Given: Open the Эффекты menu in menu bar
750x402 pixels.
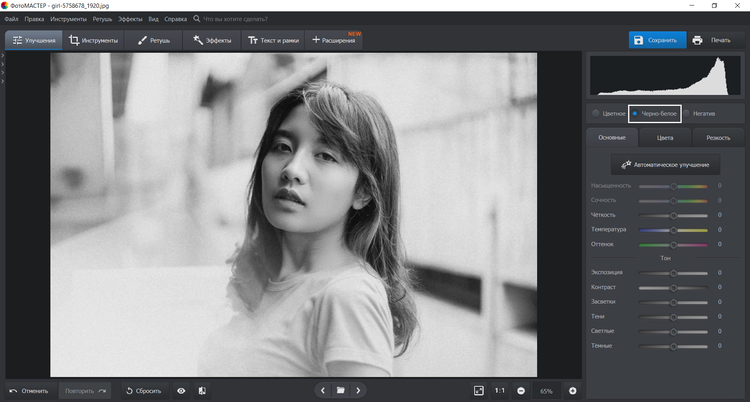Looking at the screenshot, I should coord(130,19).
